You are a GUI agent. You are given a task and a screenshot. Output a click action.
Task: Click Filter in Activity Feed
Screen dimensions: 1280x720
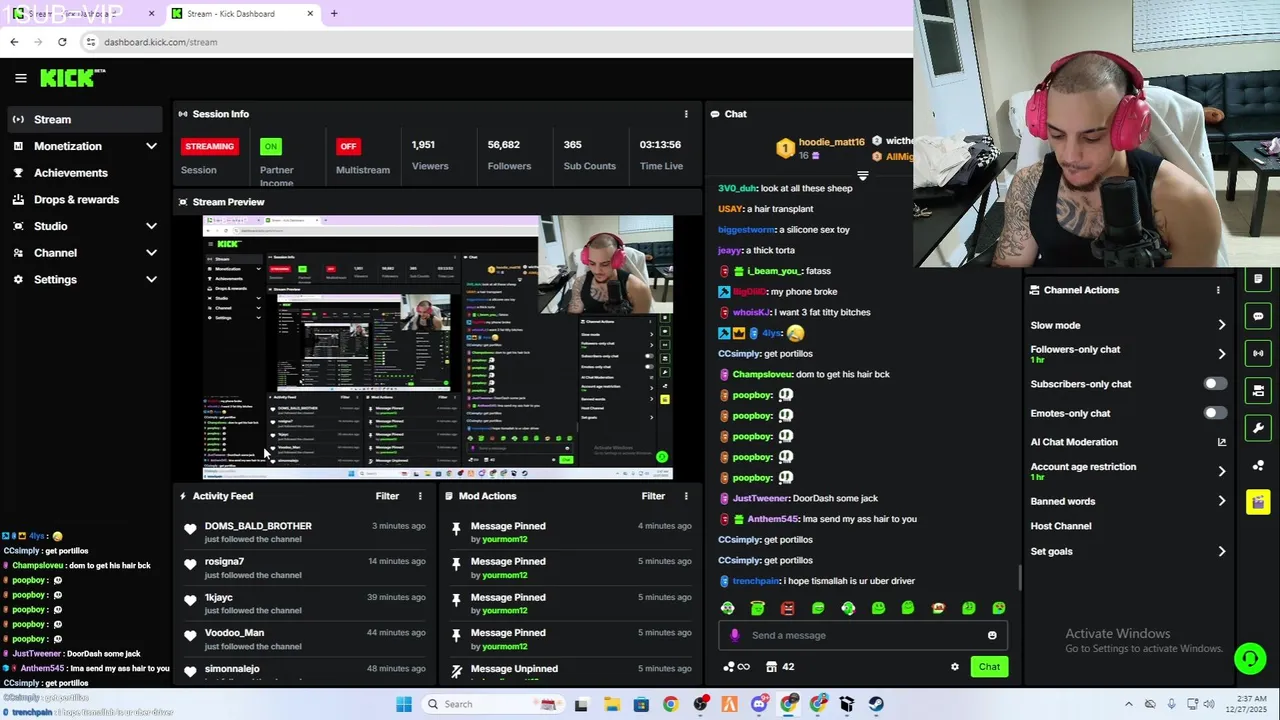coord(387,496)
